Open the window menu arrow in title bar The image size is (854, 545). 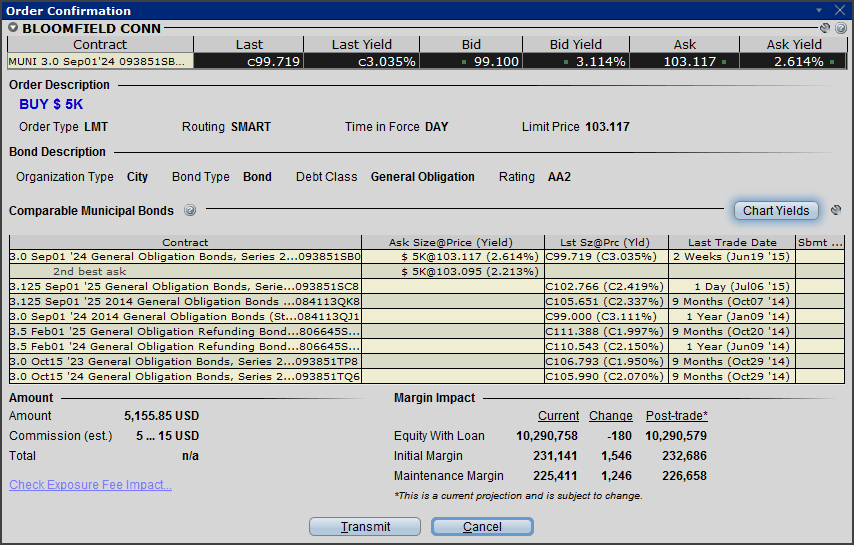820,9
